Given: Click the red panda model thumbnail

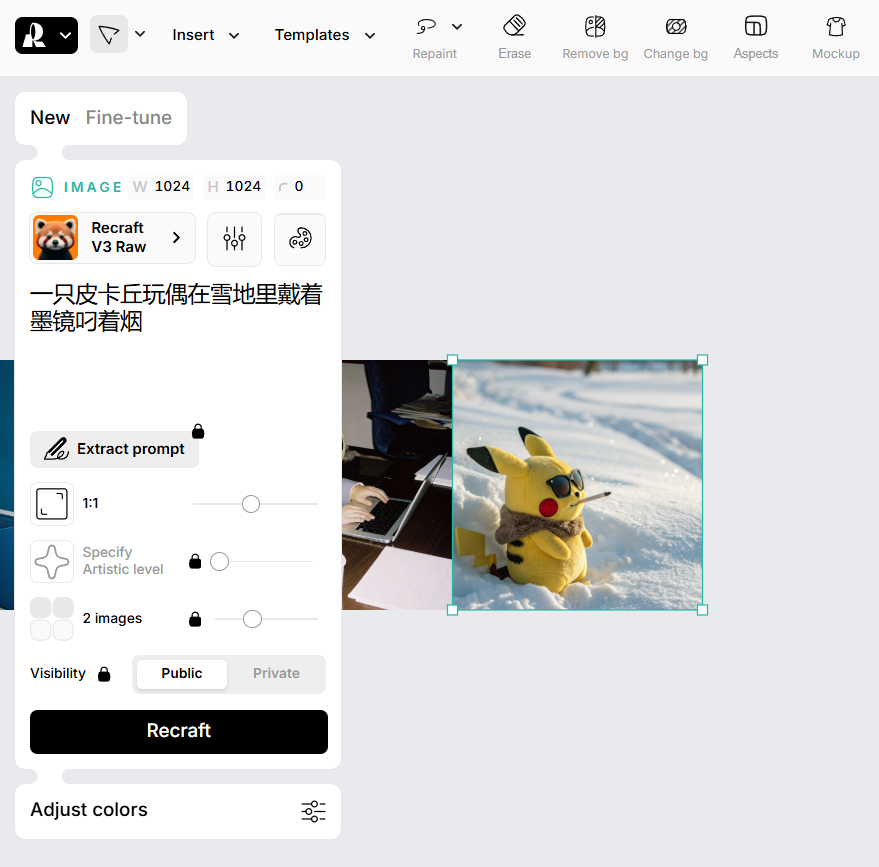Looking at the screenshot, I should (55, 238).
